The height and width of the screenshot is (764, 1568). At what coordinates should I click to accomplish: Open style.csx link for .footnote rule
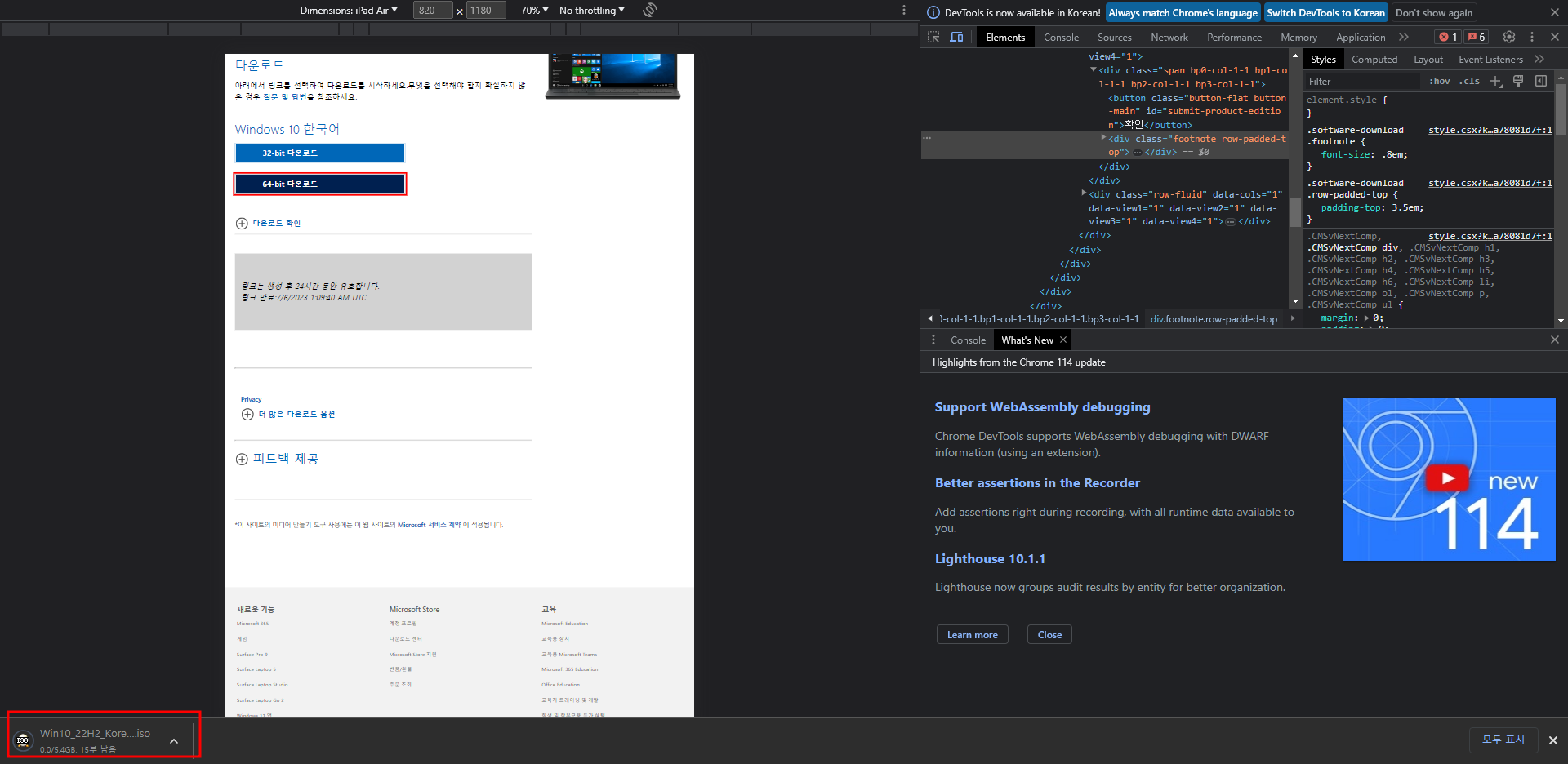tap(1490, 130)
